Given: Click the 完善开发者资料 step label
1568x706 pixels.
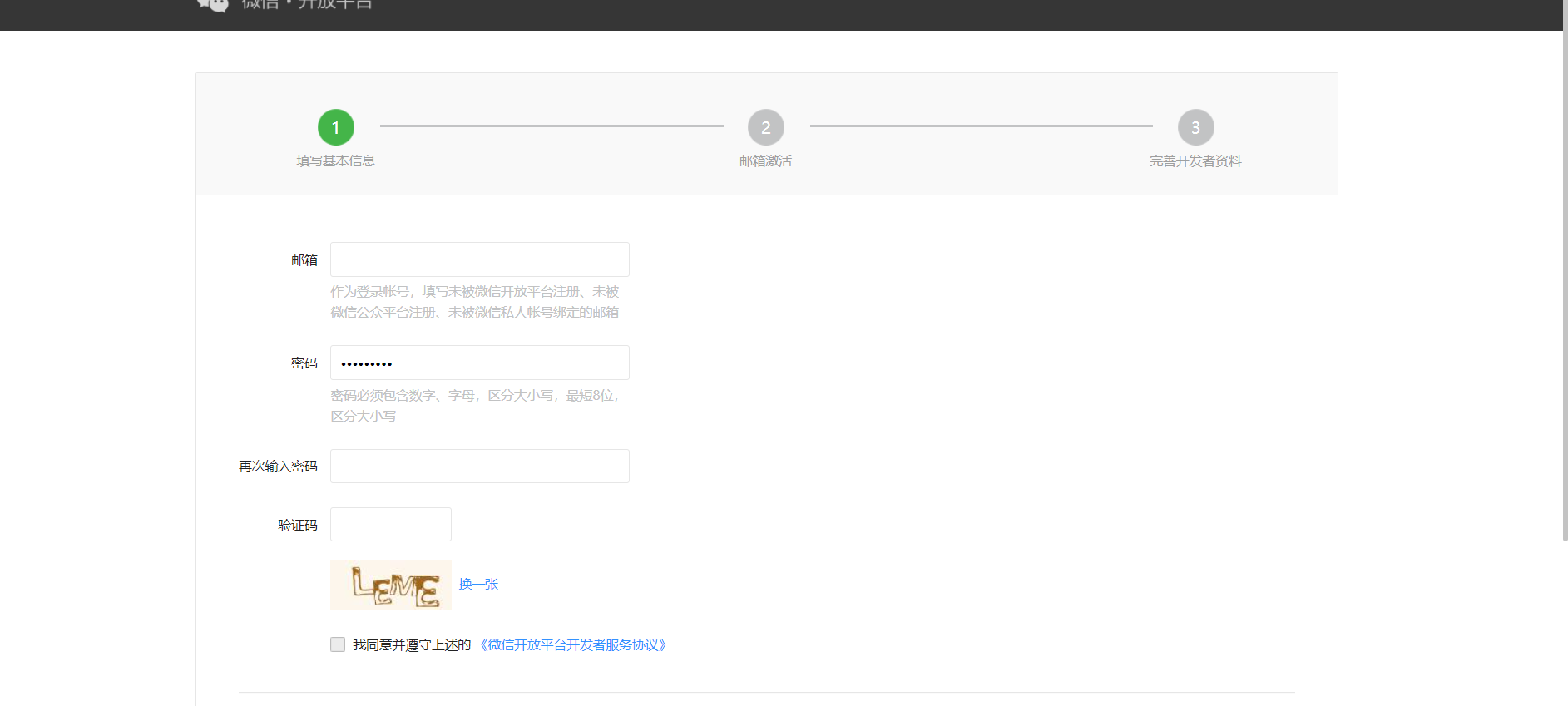Looking at the screenshot, I should tap(1196, 161).
